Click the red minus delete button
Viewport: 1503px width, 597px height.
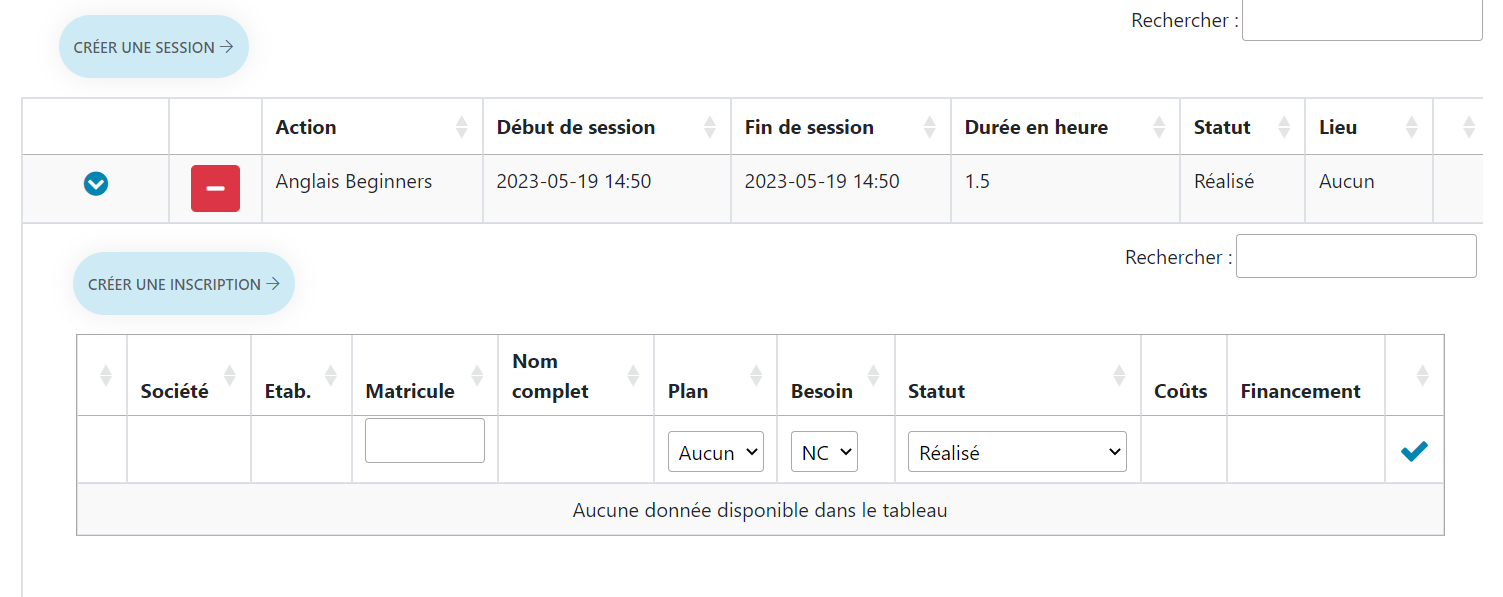coord(216,188)
